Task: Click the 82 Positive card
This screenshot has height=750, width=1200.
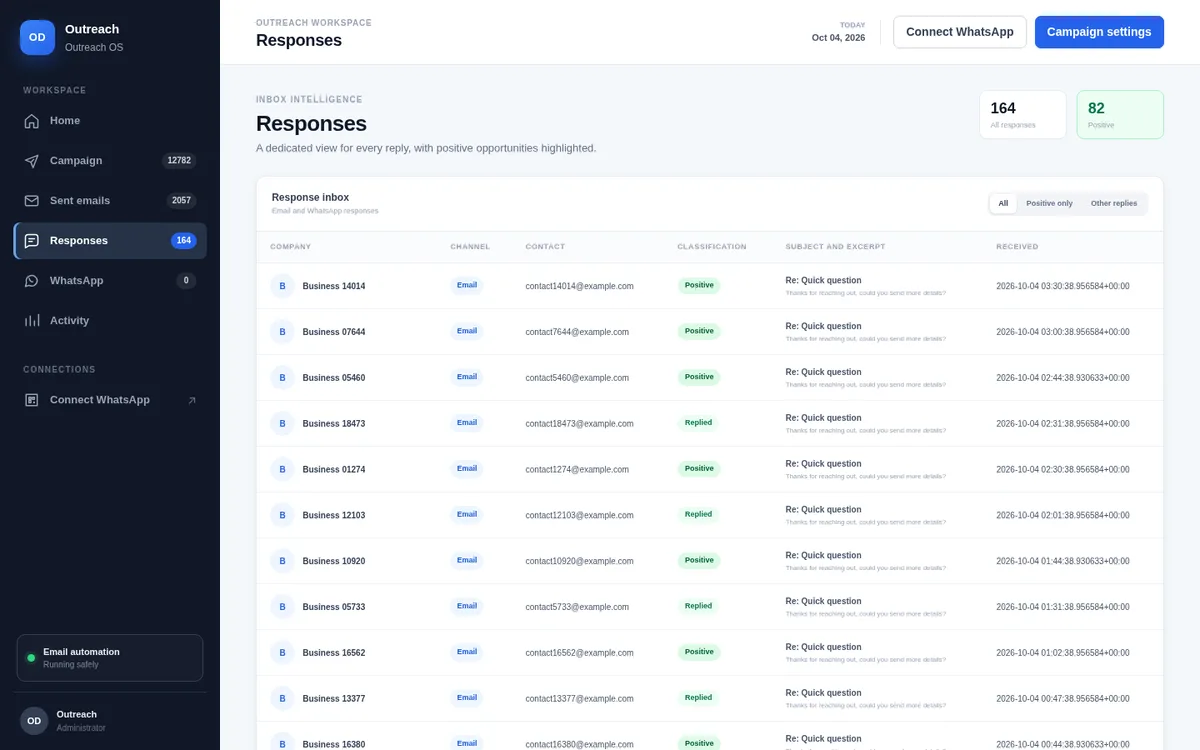Action: pyautogui.click(x=1120, y=115)
